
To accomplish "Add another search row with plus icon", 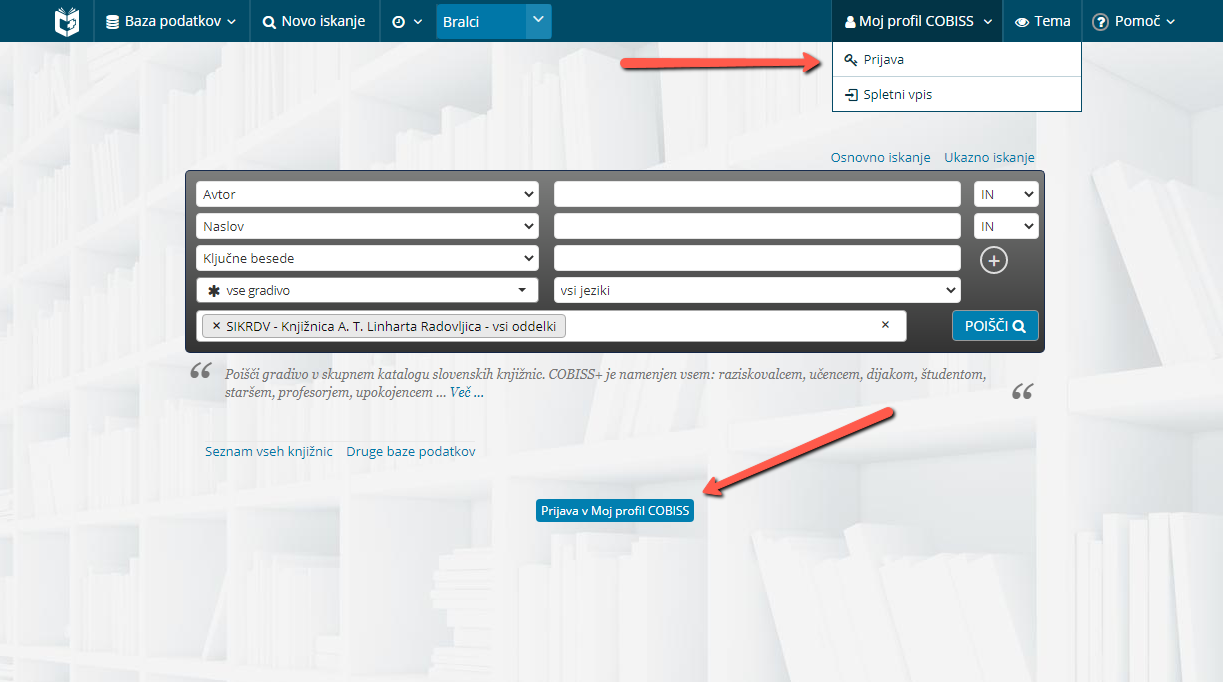I will tap(993, 260).
